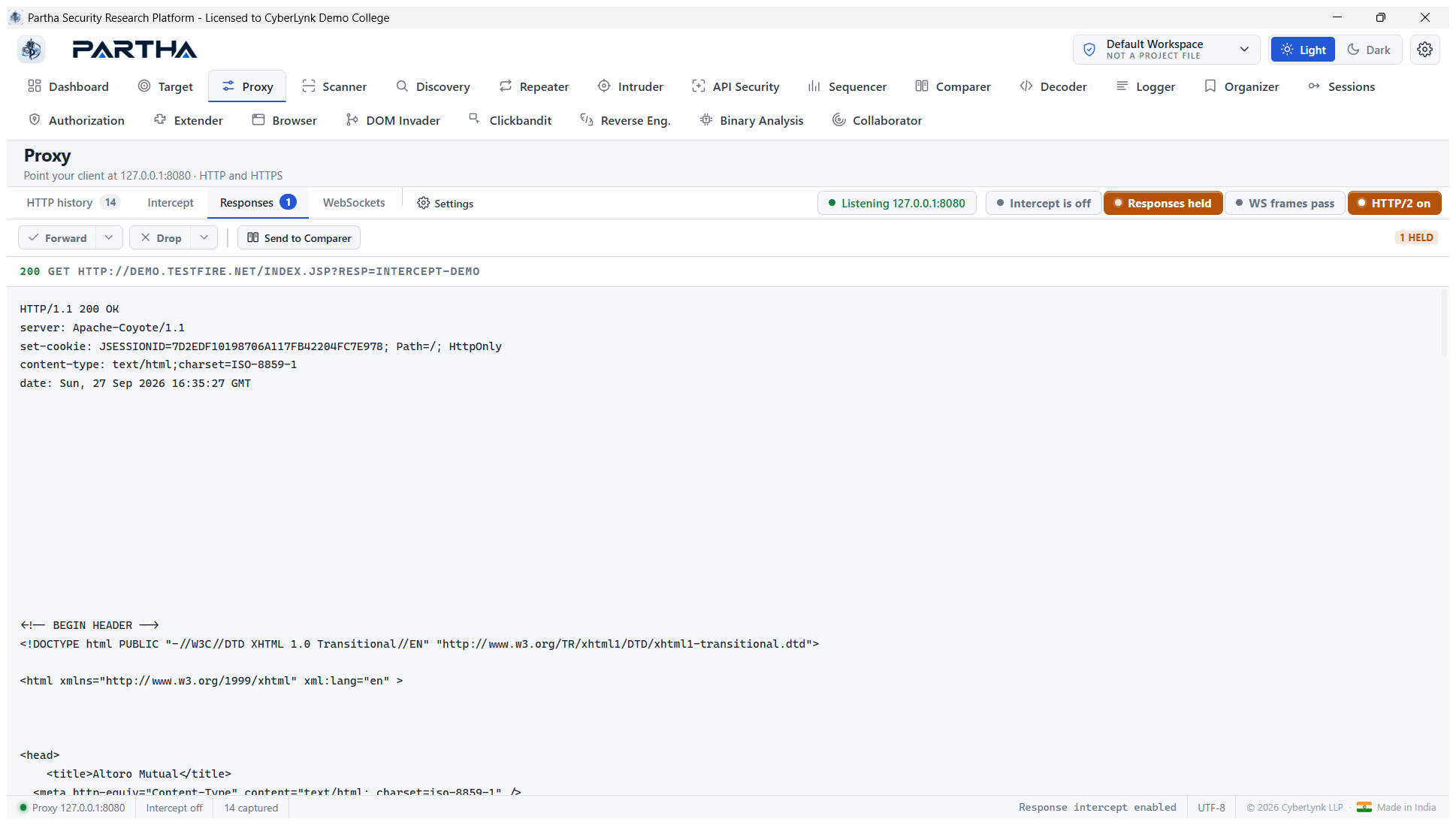
Task: Open the Organizer module
Action: [x=1241, y=86]
